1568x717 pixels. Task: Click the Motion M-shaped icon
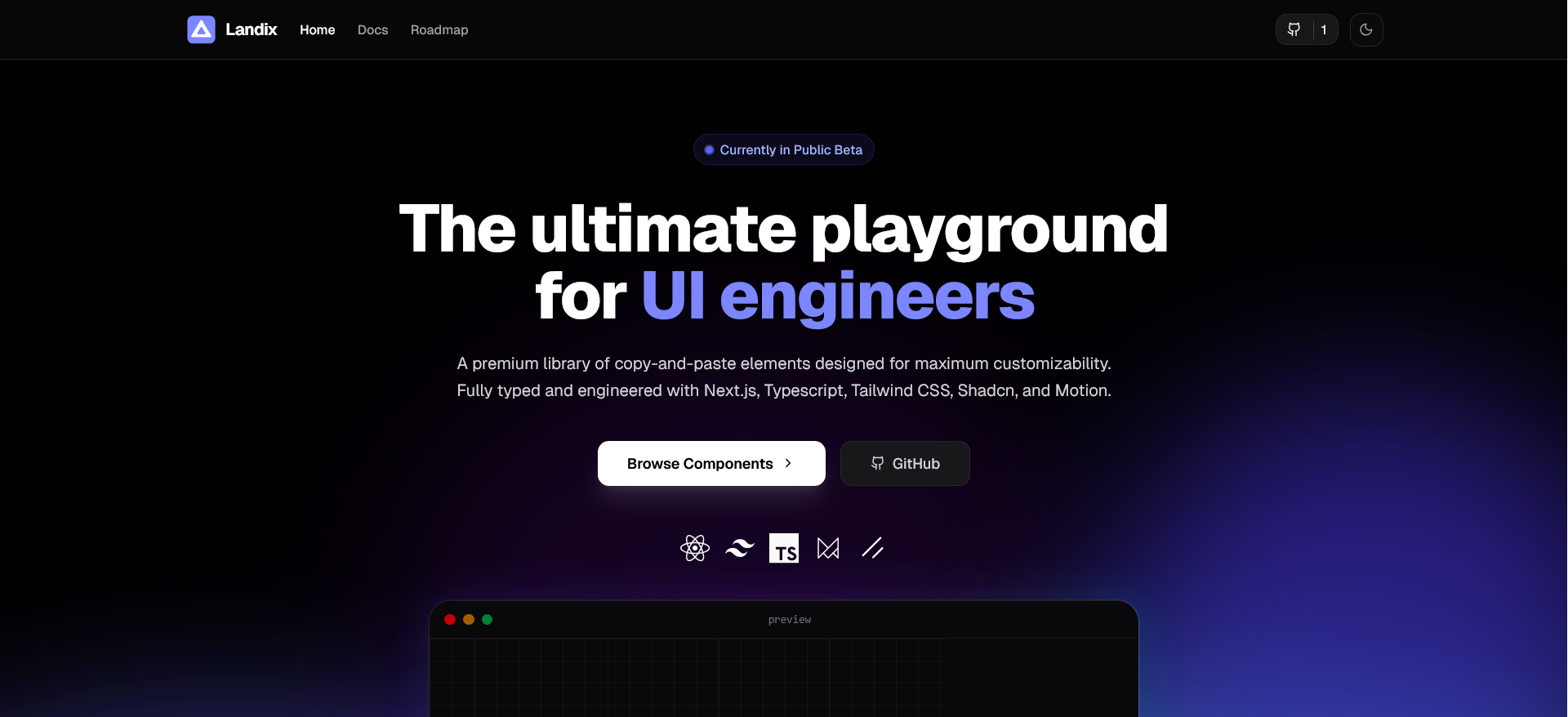(828, 548)
